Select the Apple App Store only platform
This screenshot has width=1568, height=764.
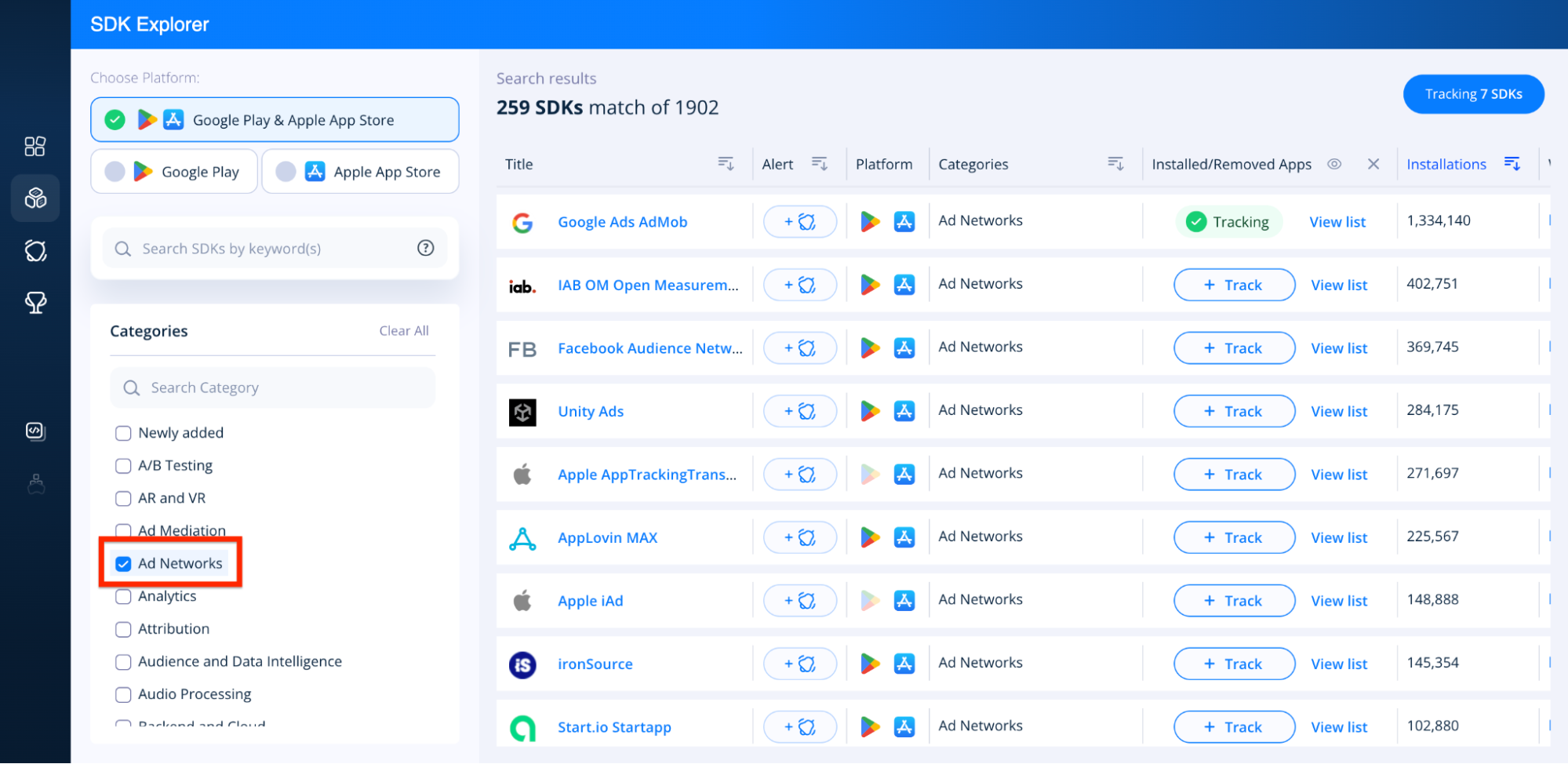point(361,171)
